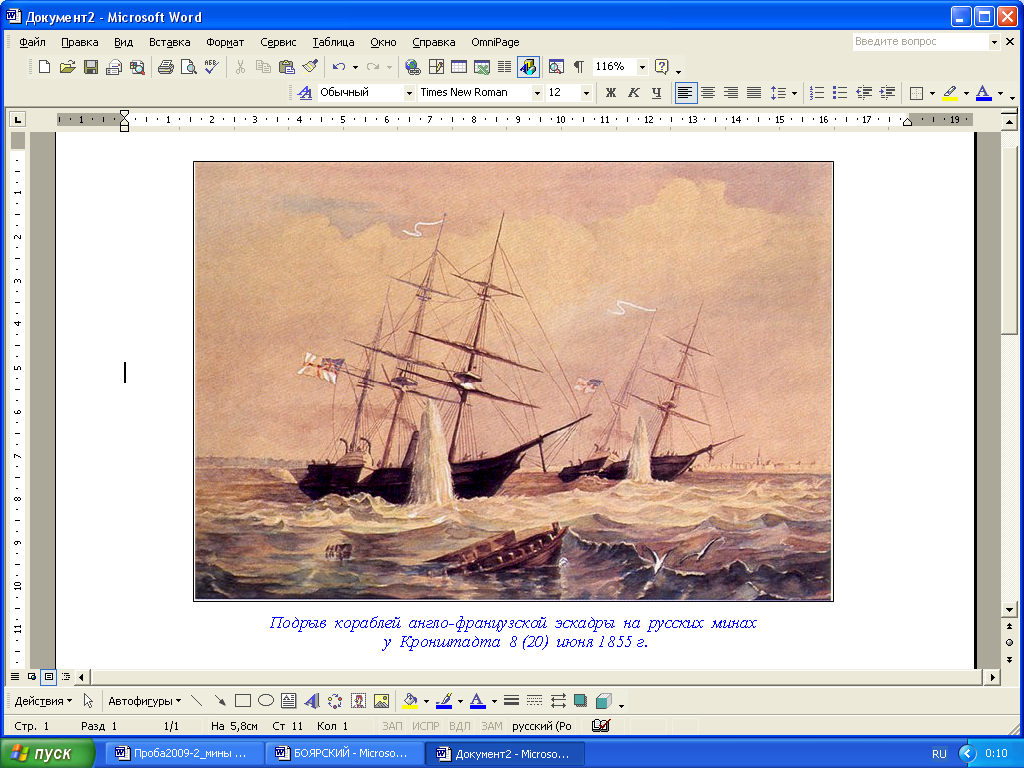Align text to the left
The height and width of the screenshot is (768, 1024).
point(685,93)
